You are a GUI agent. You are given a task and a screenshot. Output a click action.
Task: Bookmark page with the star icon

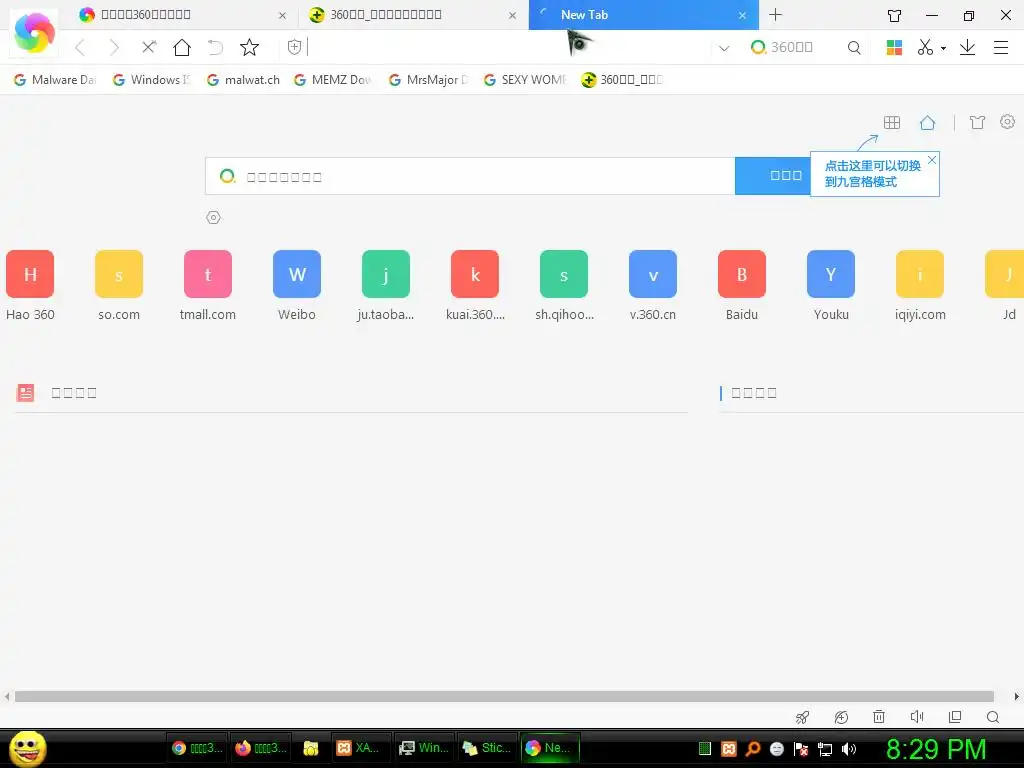[x=249, y=47]
